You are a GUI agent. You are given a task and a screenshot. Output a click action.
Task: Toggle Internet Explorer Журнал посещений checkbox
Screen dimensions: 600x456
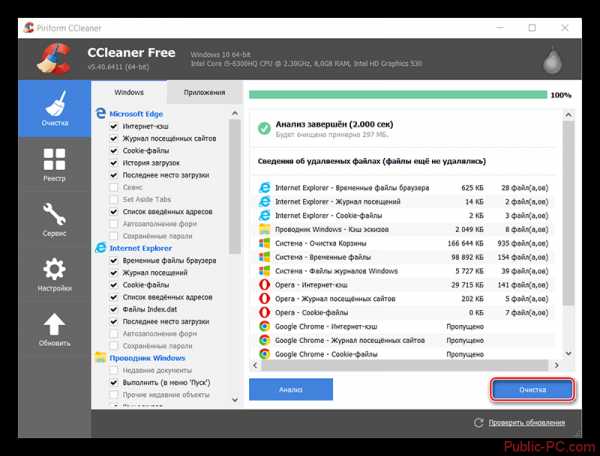114,272
